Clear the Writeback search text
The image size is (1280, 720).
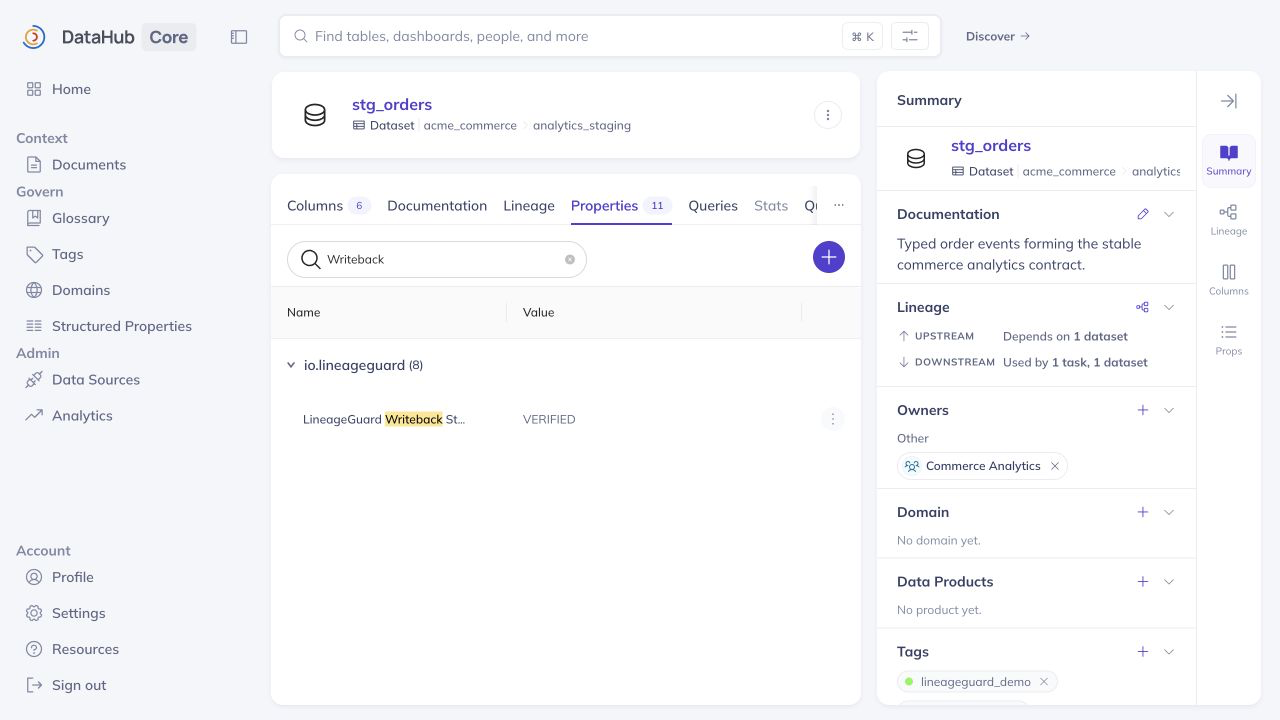coord(570,259)
